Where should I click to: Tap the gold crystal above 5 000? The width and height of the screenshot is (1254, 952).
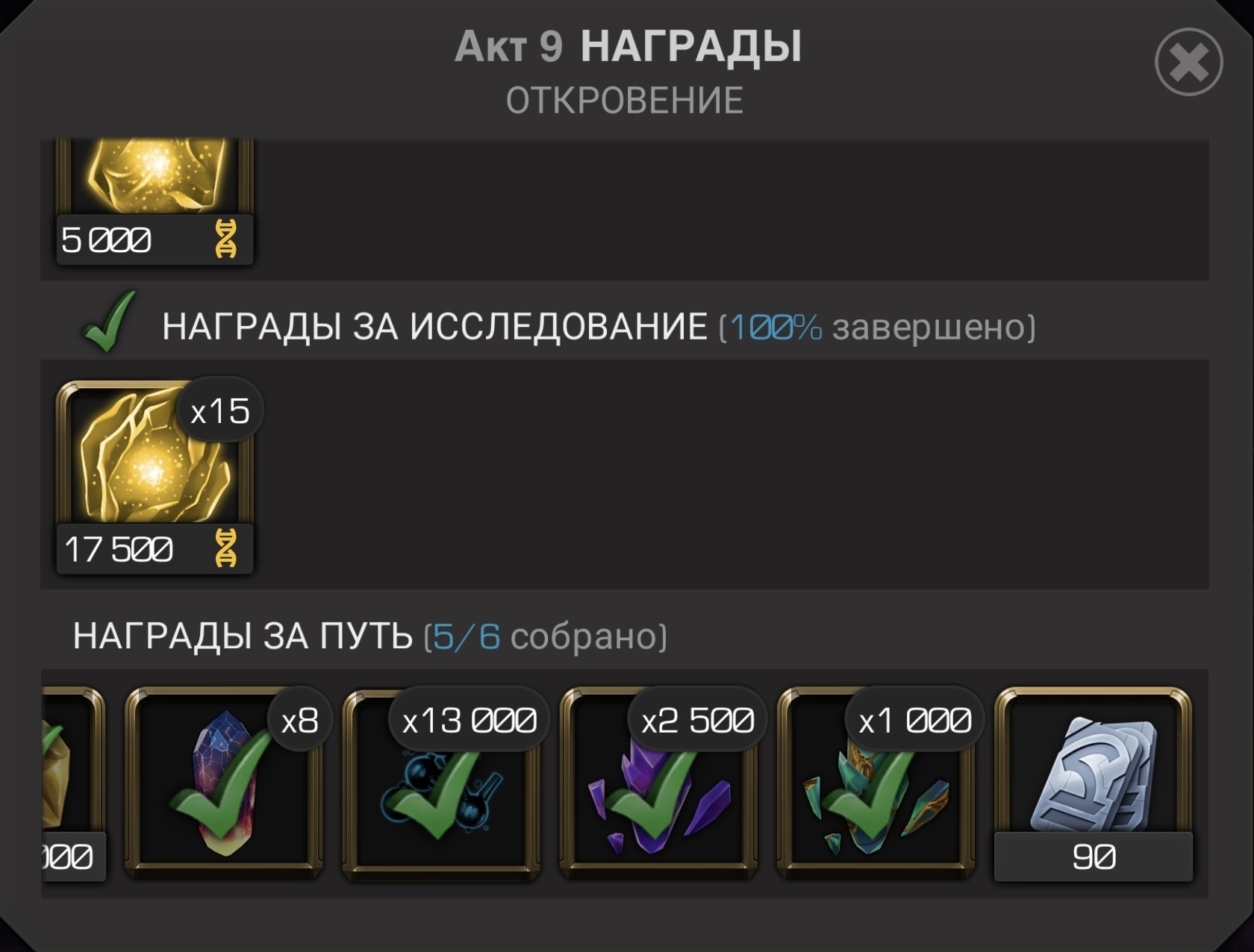pyautogui.click(x=155, y=176)
